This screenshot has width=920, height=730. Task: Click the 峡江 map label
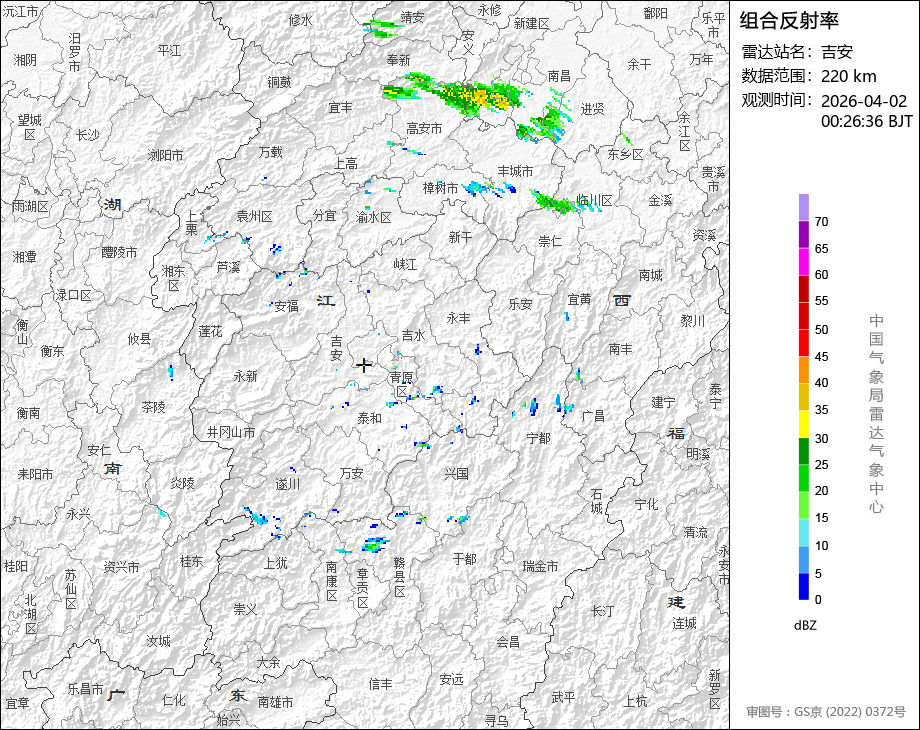tap(405, 265)
